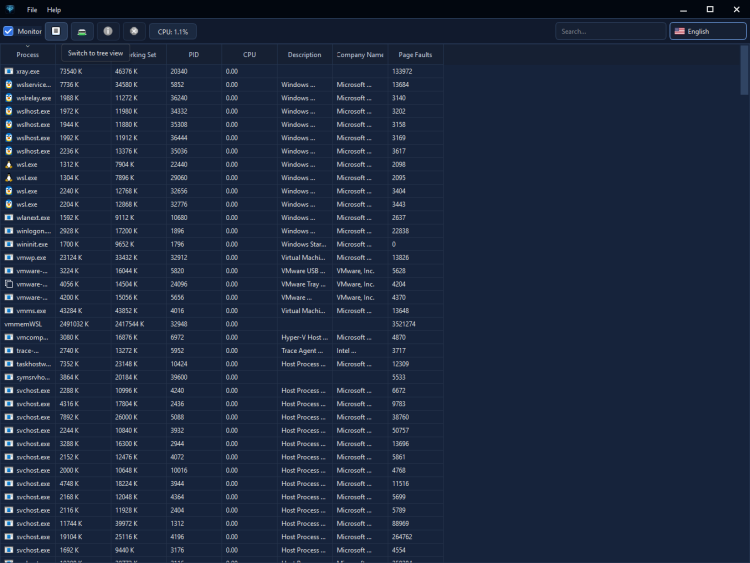This screenshot has height=563, width=750.
Task: Click working set value 2417544 K
Action: click(x=130, y=324)
